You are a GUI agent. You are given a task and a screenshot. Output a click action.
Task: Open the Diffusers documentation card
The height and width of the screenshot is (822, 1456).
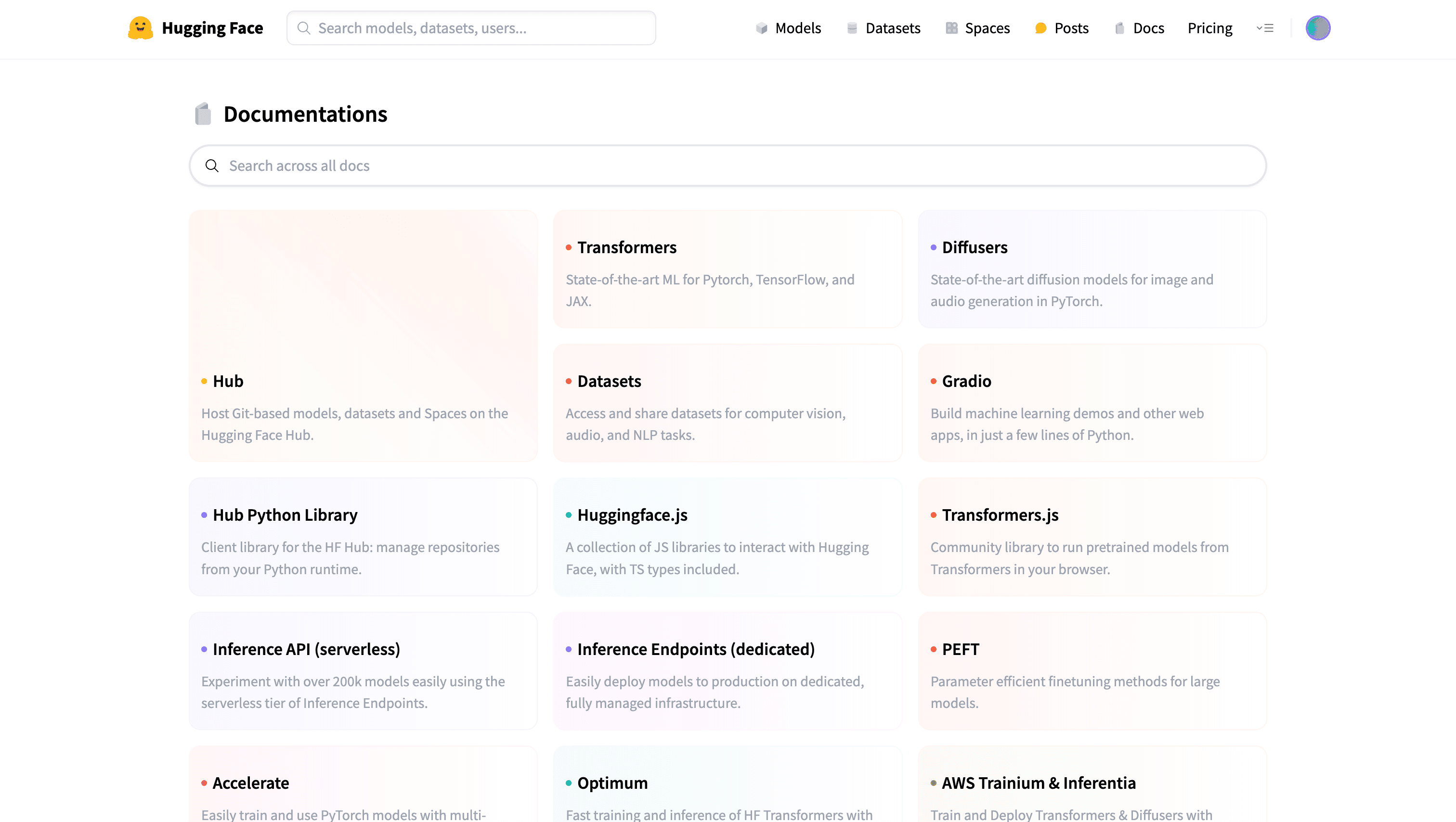point(1092,269)
